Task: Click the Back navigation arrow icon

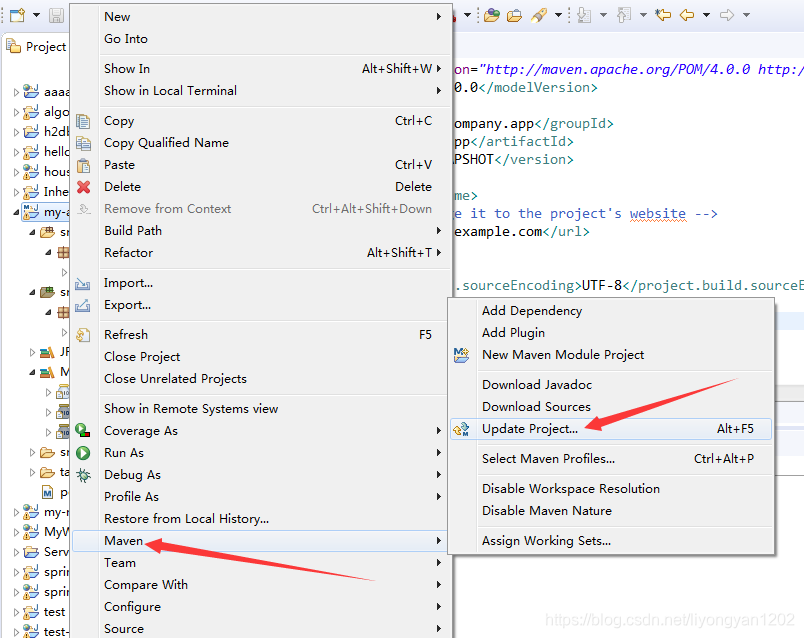Action: [687, 15]
